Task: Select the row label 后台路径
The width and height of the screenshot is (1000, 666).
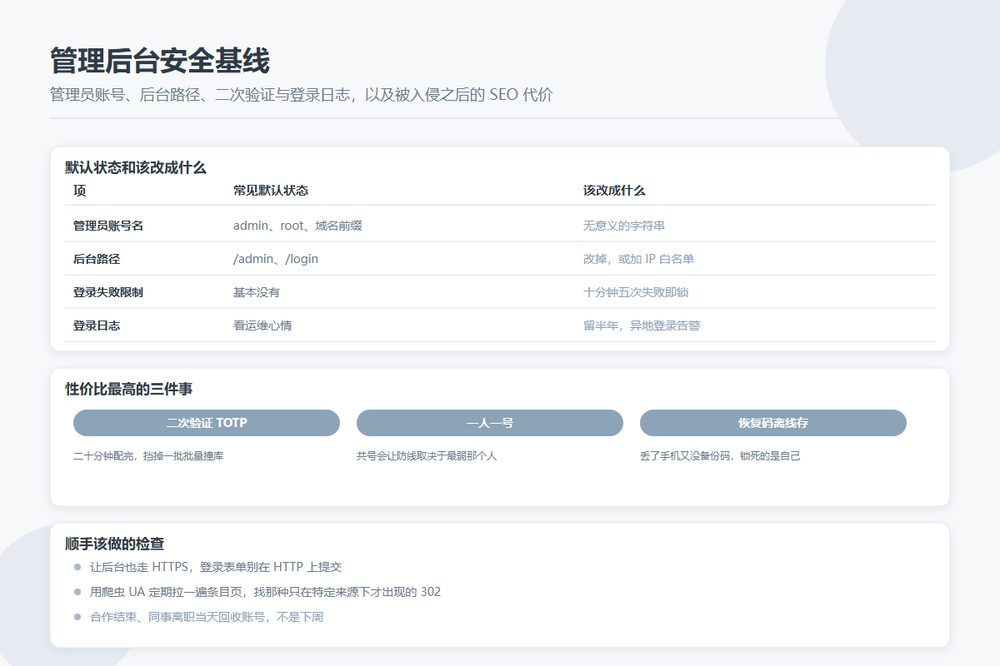Action: [96, 259]
